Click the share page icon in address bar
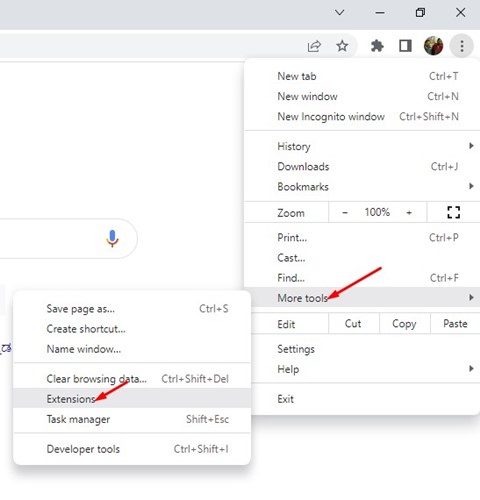Viewport: 480px width, 500px height. tap(314, 46)
